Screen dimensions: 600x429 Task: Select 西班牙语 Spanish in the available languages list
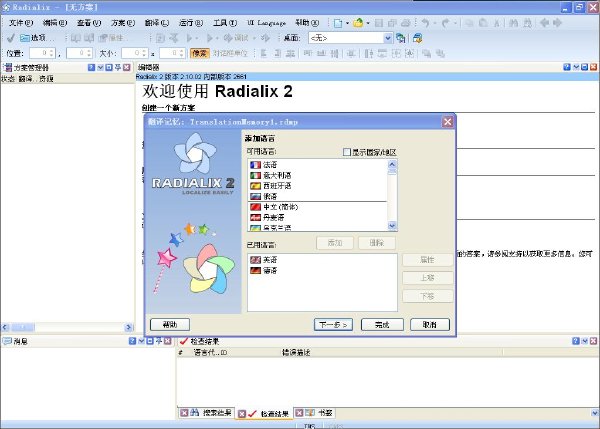point(317,186)
